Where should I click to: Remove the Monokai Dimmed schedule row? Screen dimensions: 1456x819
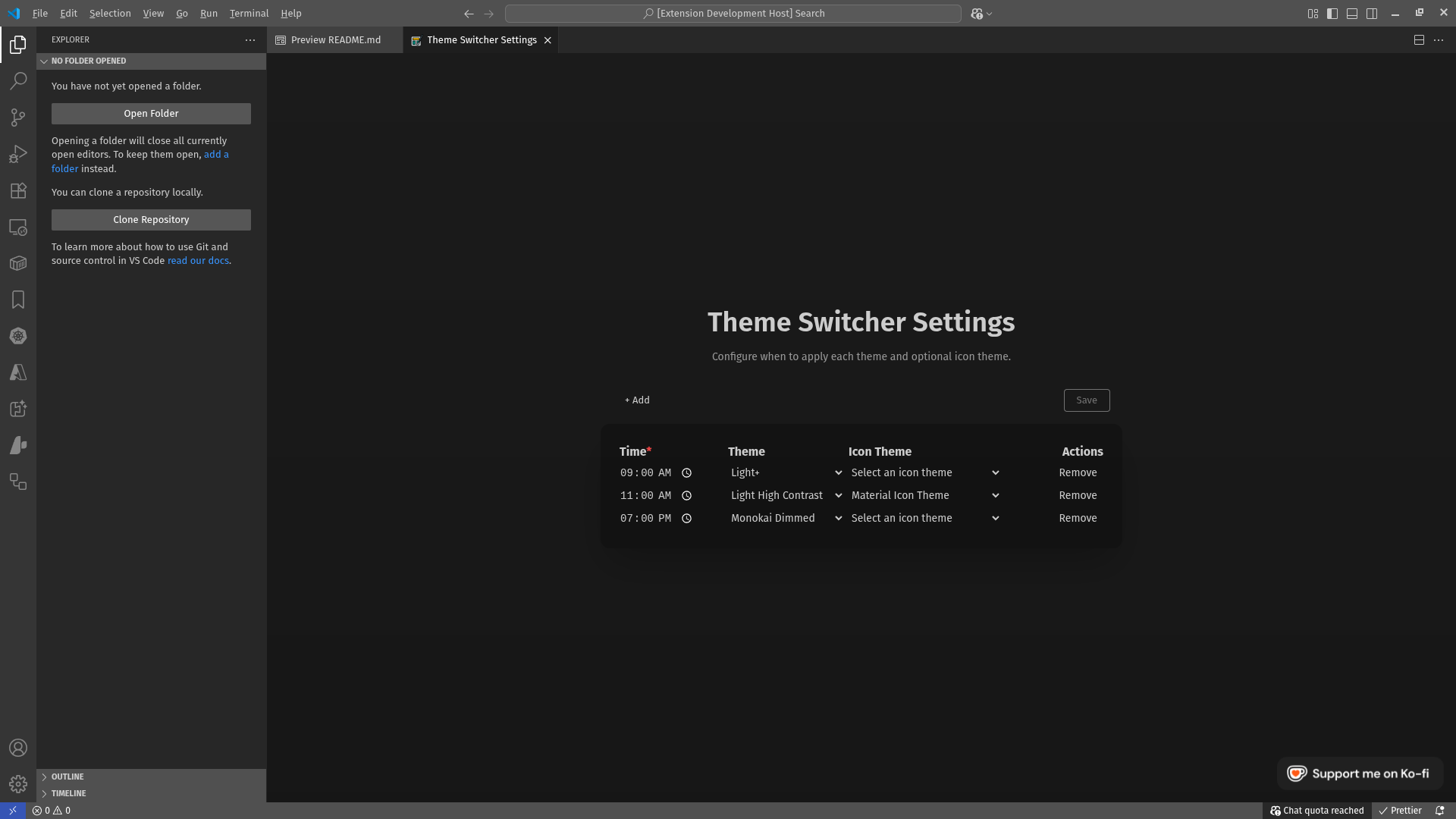click(1078, 518)
